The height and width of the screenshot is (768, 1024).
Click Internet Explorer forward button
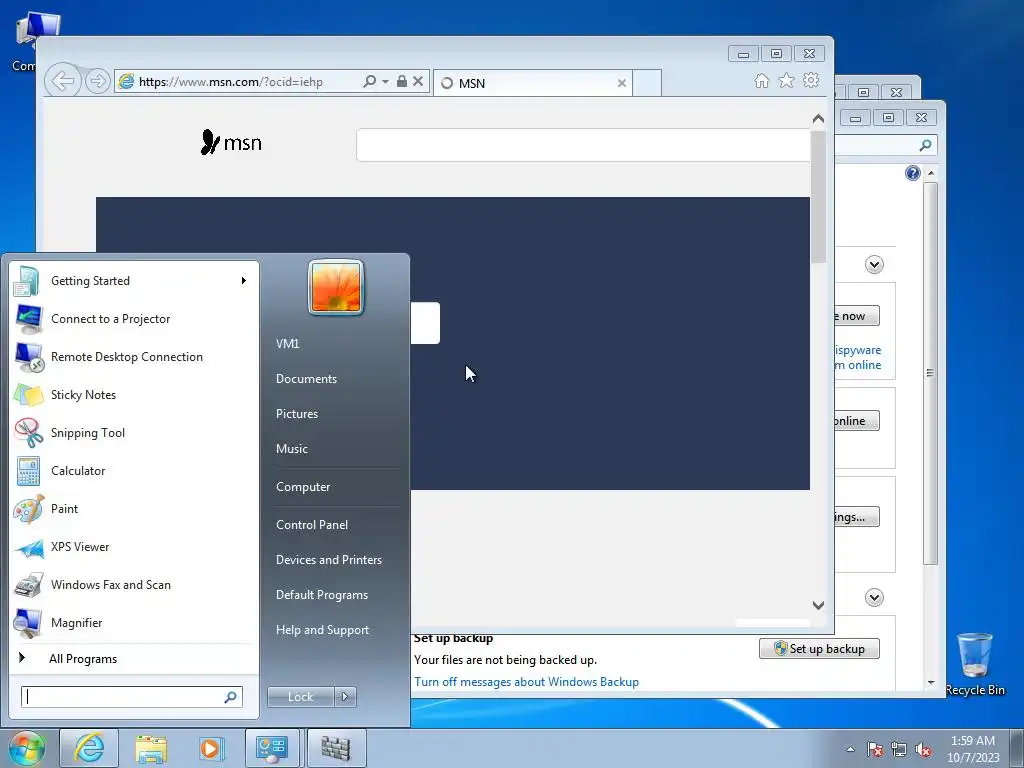click(98, 82)
